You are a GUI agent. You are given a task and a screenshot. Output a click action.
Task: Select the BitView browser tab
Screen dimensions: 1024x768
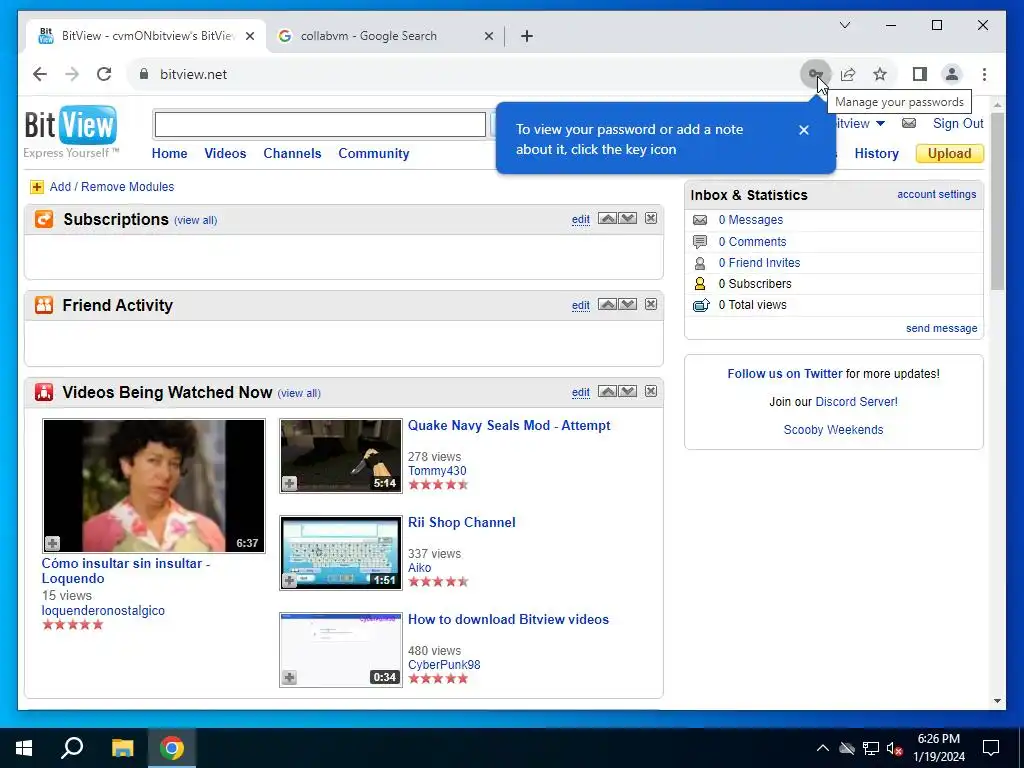point(147,36)
